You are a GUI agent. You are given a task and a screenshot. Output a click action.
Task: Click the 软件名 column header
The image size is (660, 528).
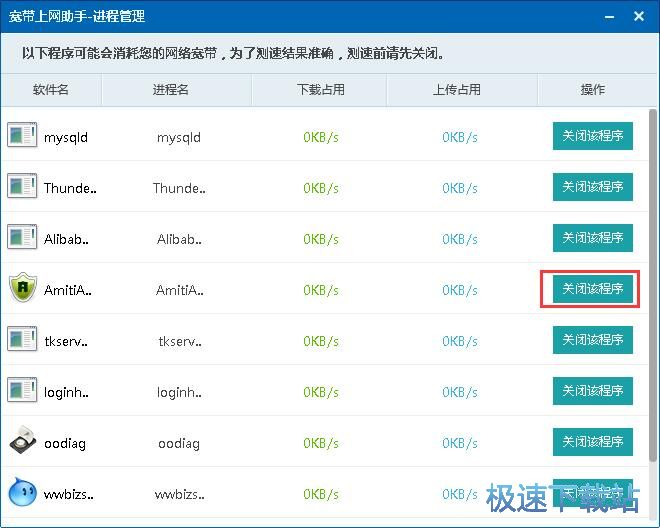(x=51, y=89)
